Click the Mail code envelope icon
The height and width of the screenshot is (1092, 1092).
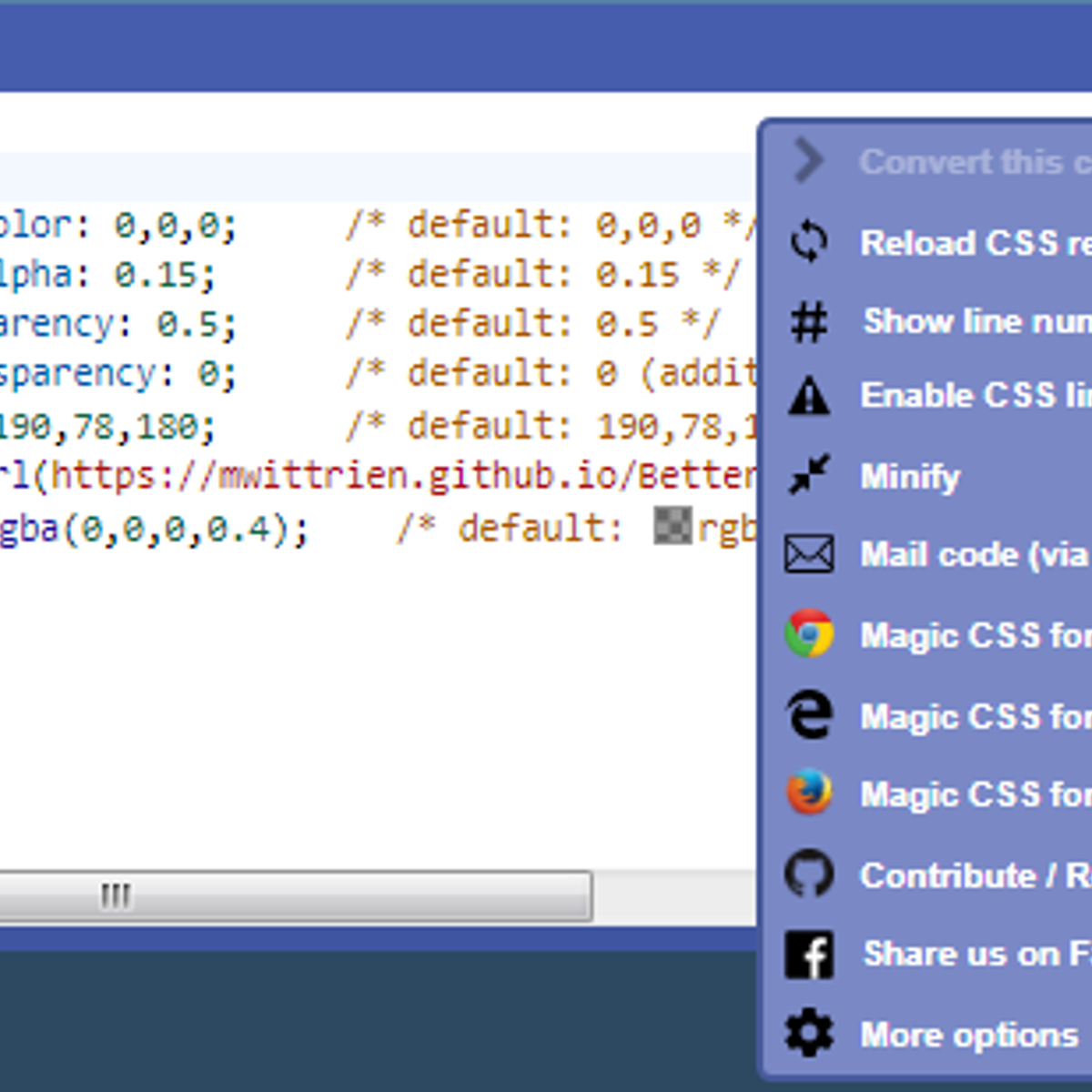point(809,554)
